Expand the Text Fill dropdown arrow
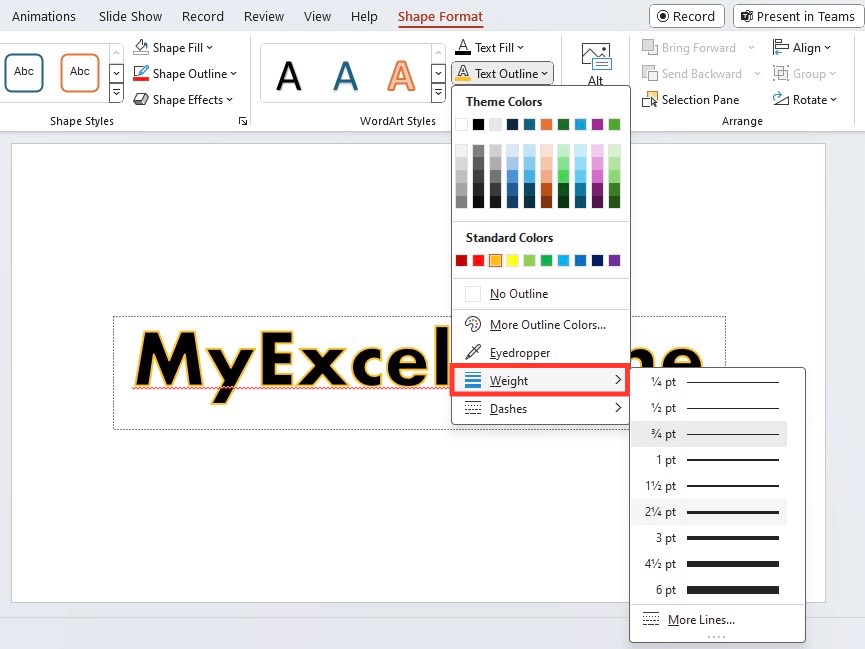This screenshot has width=865, height=649. point(520,48)
